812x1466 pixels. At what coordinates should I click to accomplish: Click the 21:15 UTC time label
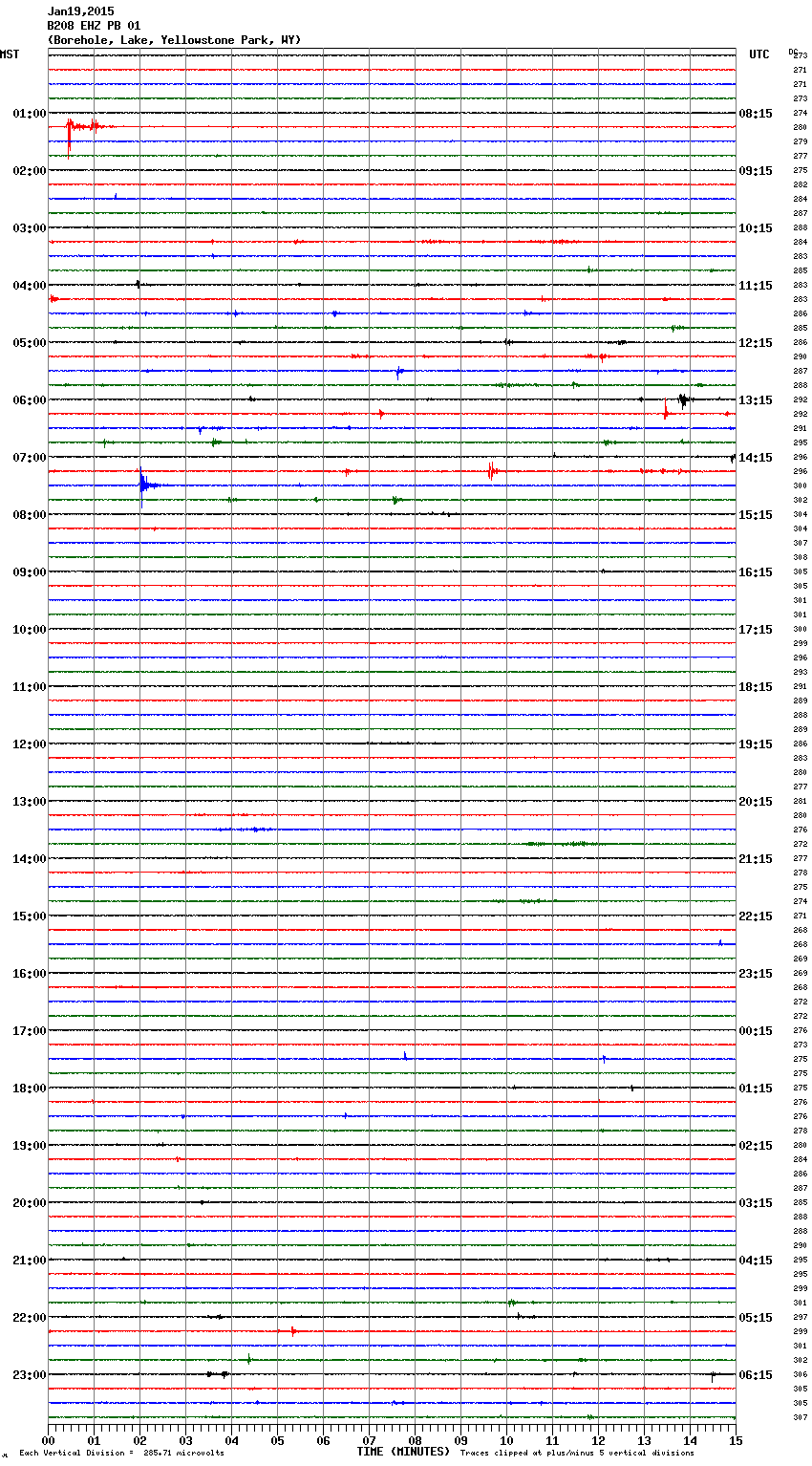click(x=756, y=859)
